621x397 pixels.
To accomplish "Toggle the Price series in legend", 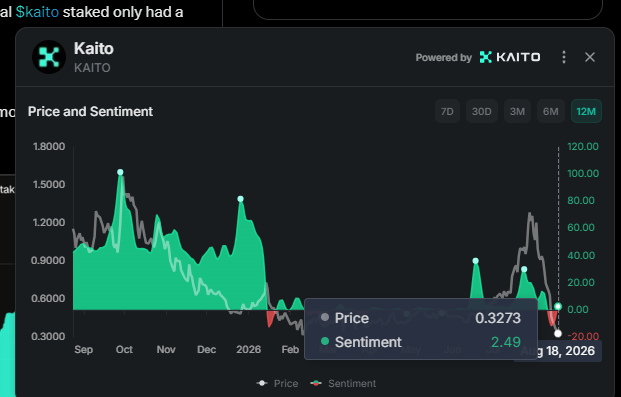I will point(277,383).
